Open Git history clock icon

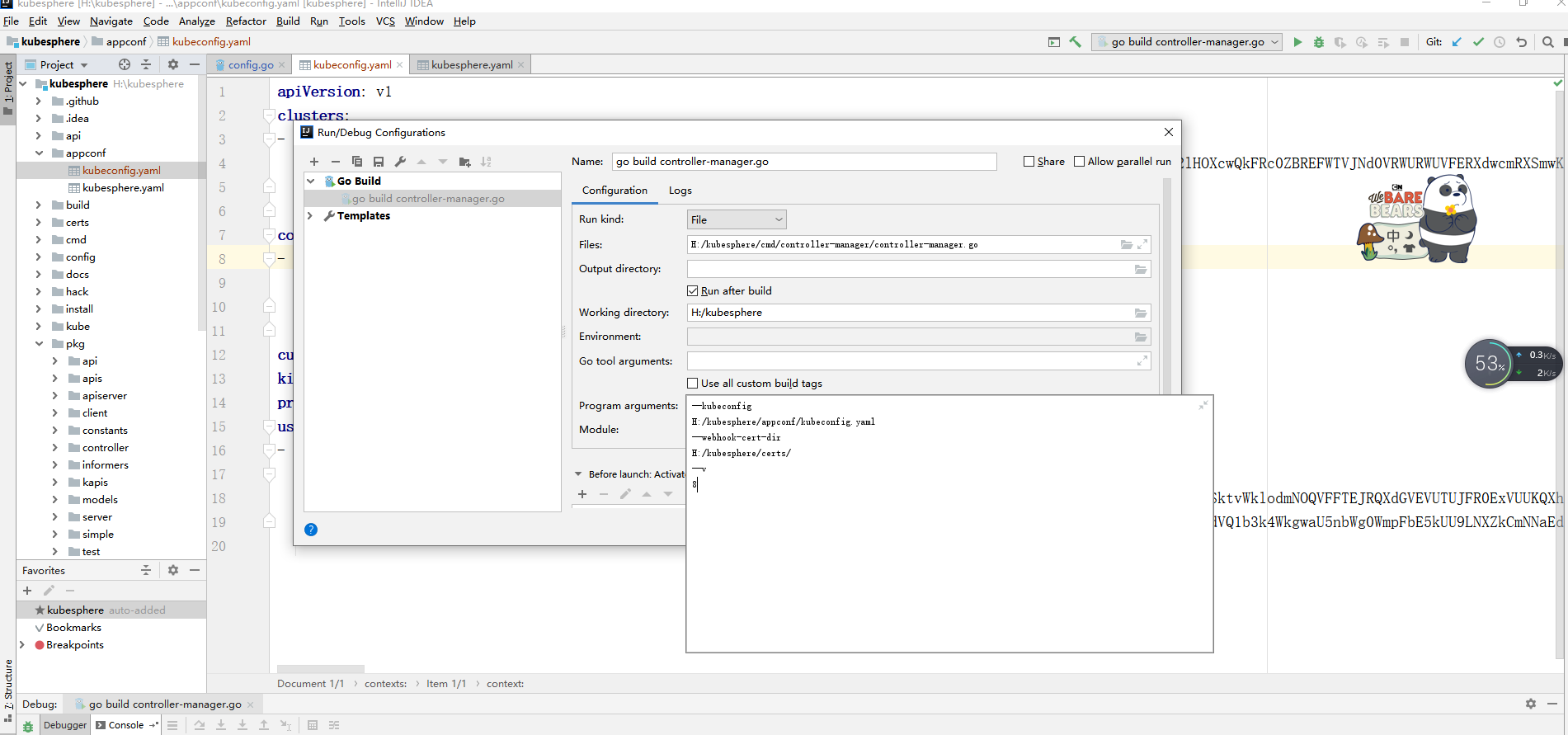[1500, 42]
